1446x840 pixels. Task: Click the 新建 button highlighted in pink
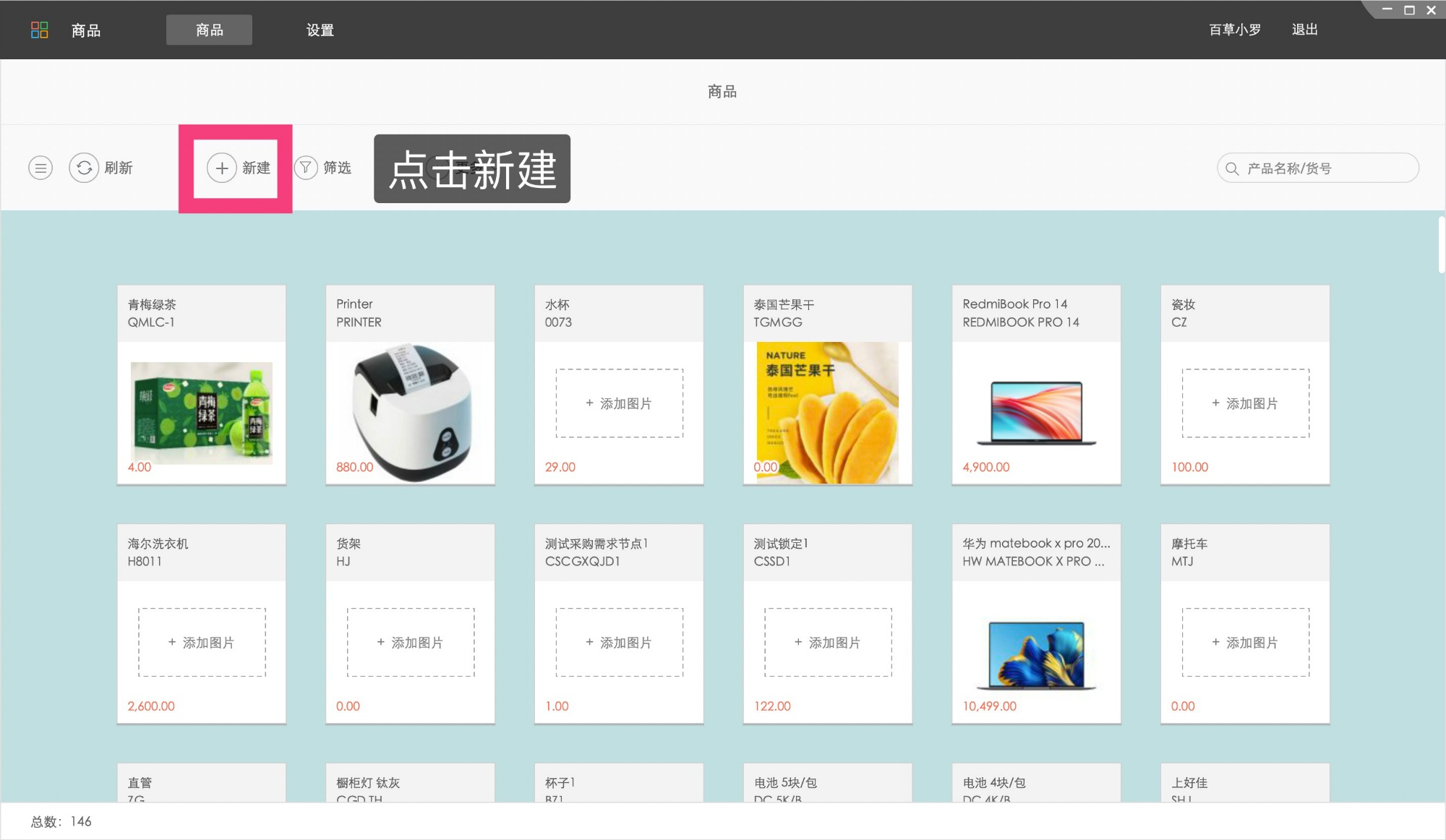click(x=239, y=167)
